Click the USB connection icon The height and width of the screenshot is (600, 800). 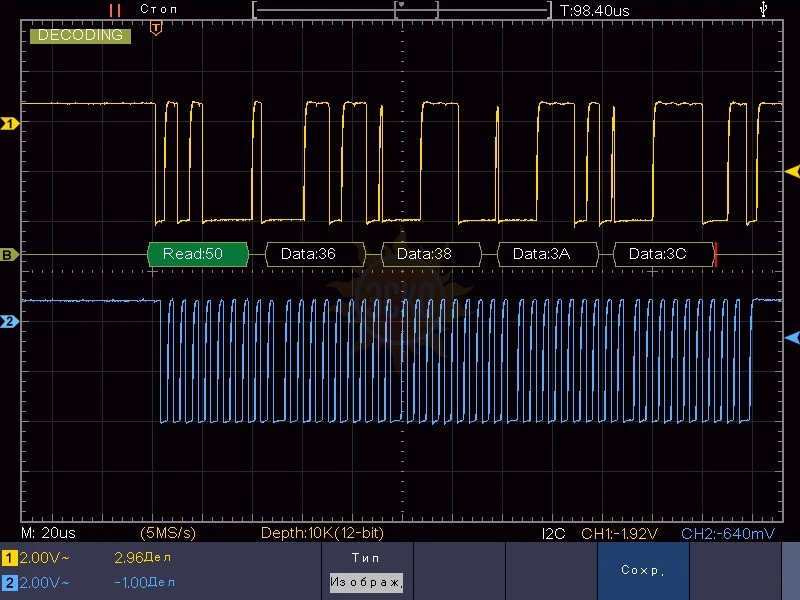(763, 9)
